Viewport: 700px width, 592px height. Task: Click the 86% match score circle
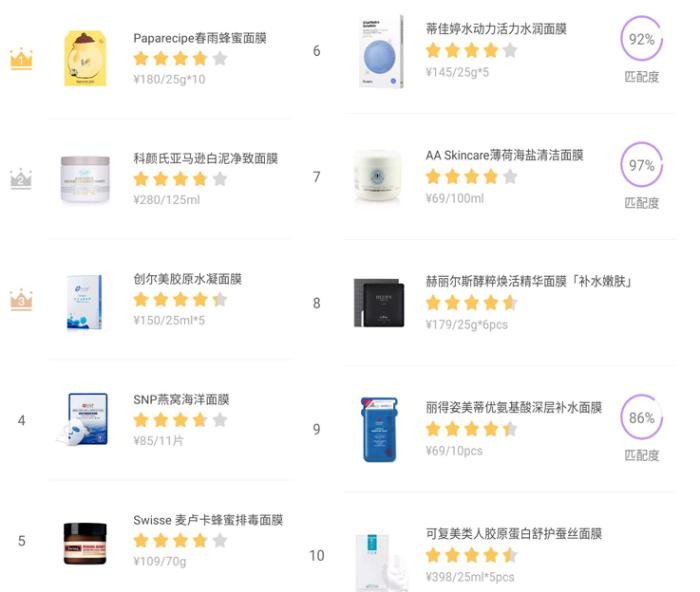tap(641, 418)
